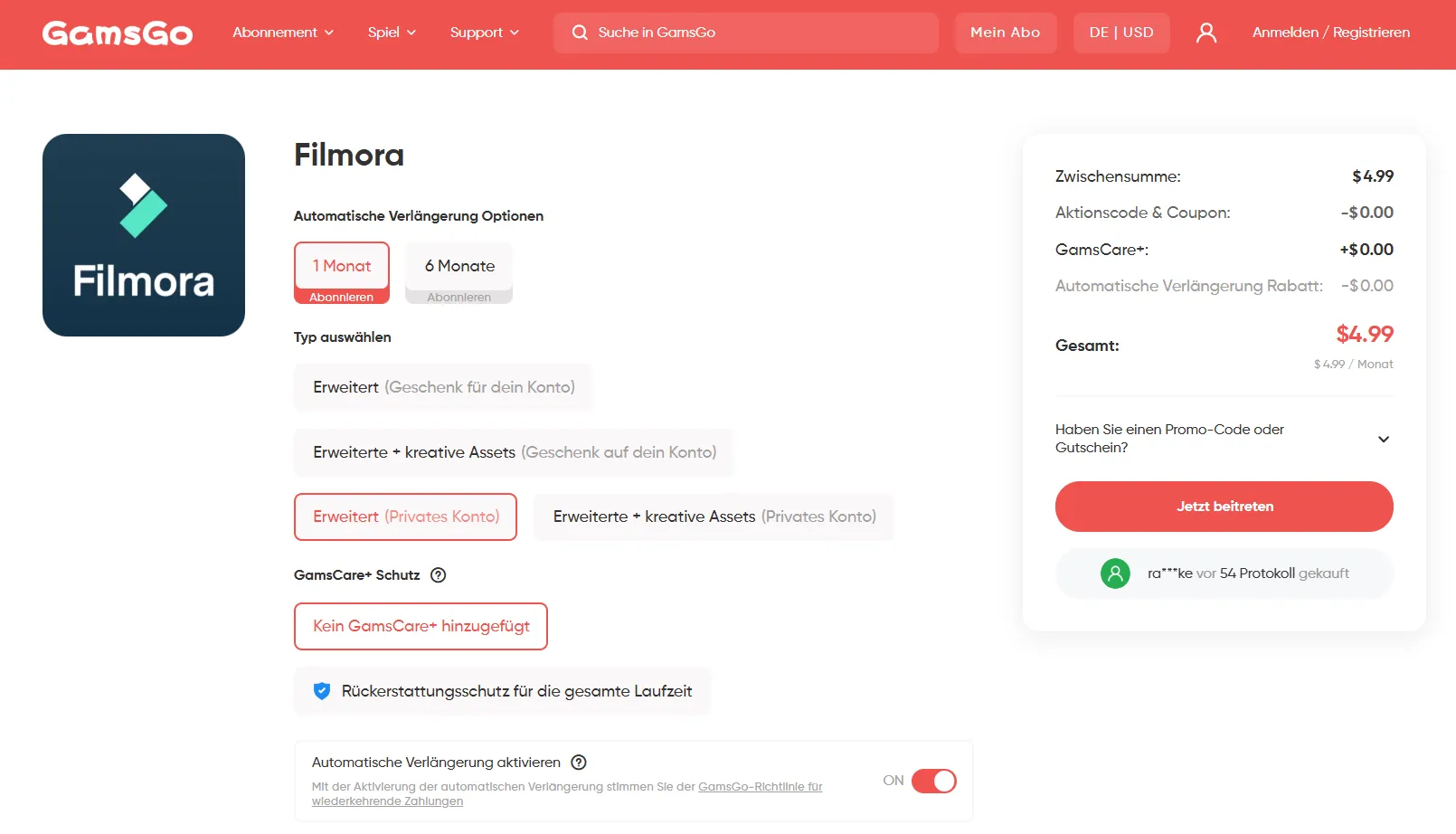The width and height of the screenshot is (1456, 834).
Task: Turn off automatic renewal toggle
Action: [933, 781]
